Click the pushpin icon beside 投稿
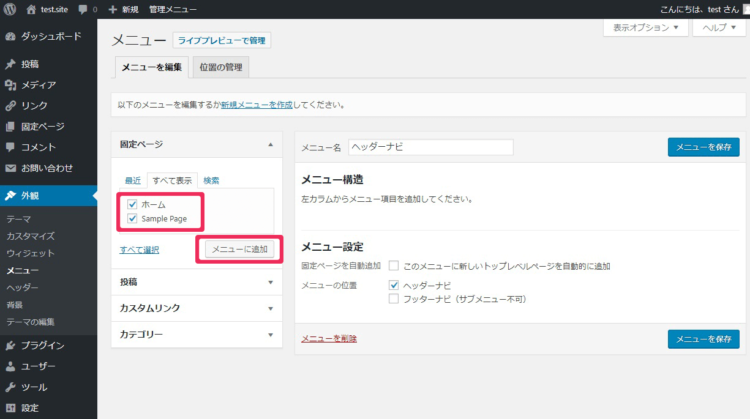The image size is (750, 419). (x=10, y=64)
